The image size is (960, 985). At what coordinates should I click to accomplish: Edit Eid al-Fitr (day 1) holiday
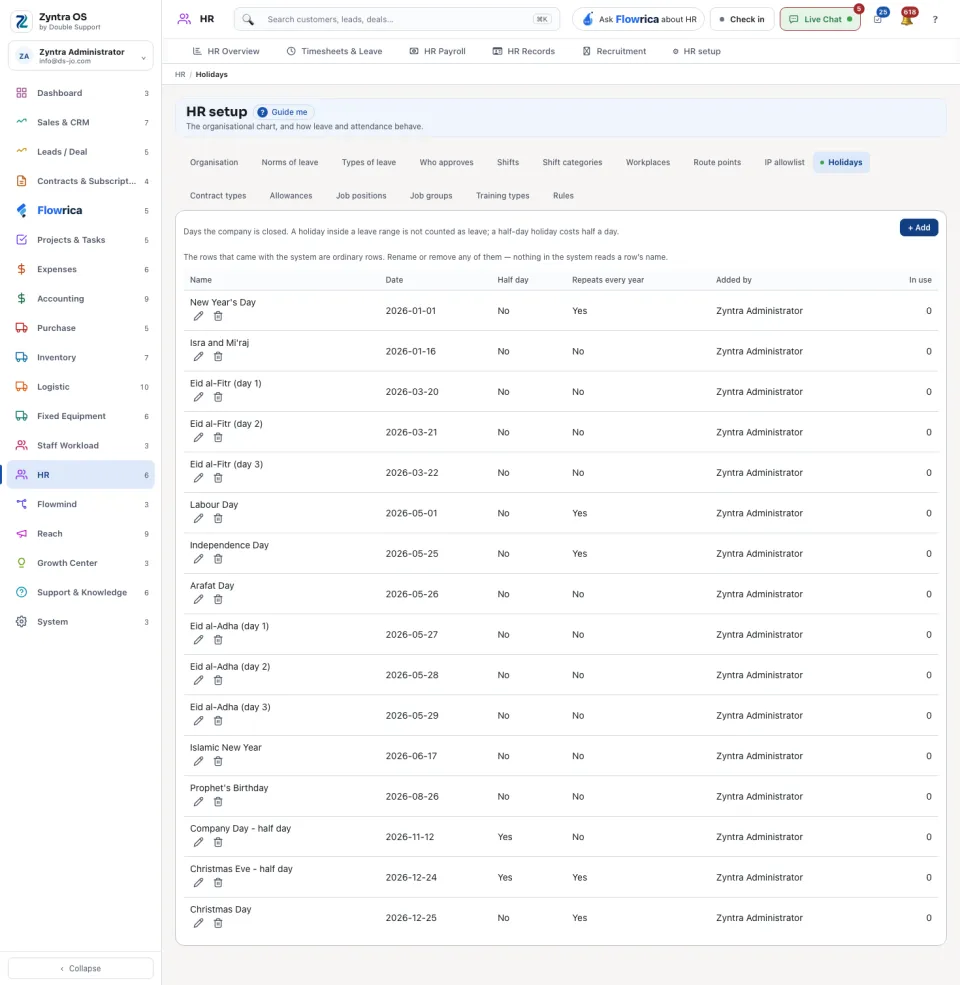(199, 397)
